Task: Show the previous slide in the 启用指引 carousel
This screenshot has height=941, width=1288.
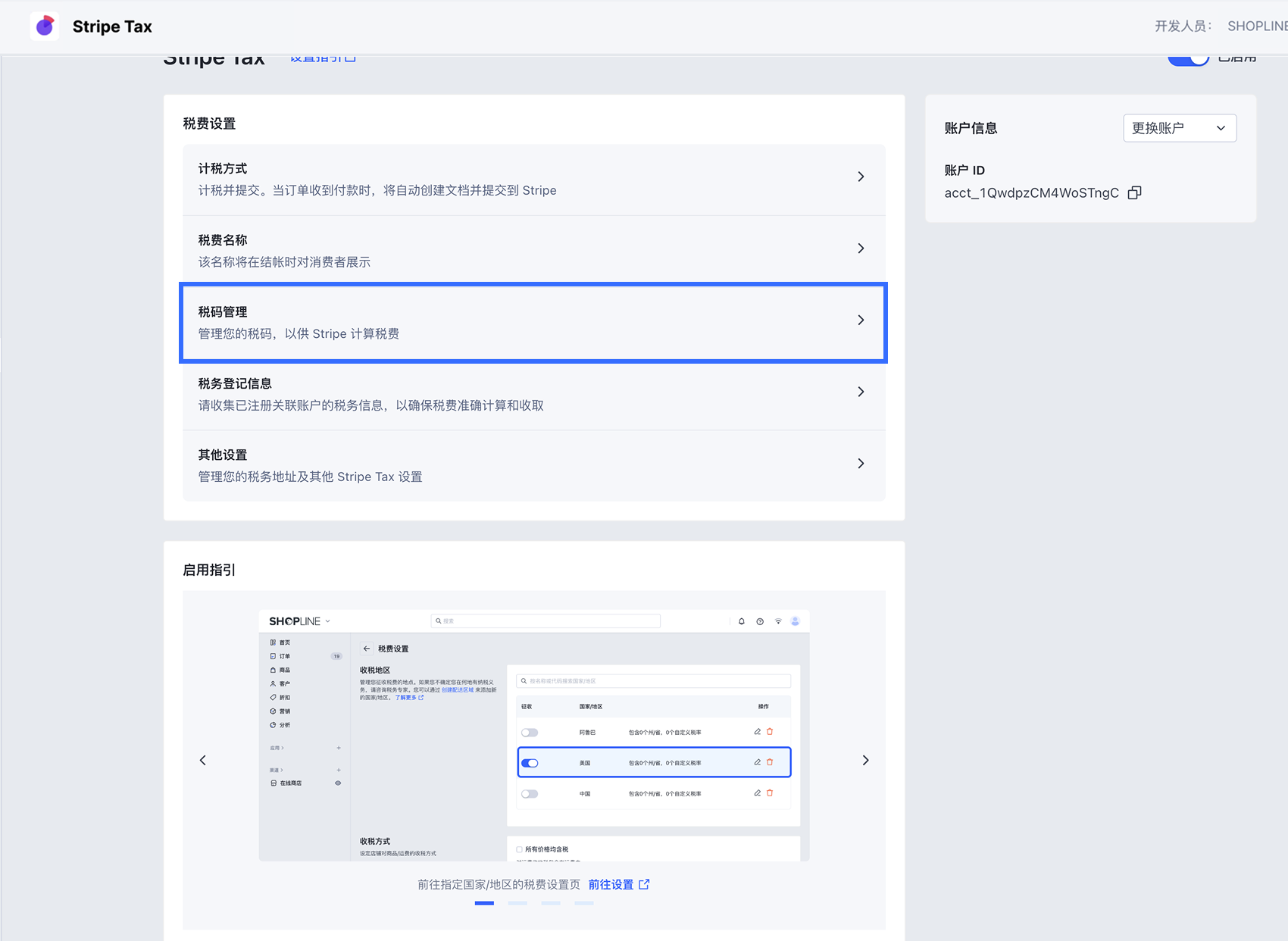Action: pyautogui.click(x=202, y=760)
